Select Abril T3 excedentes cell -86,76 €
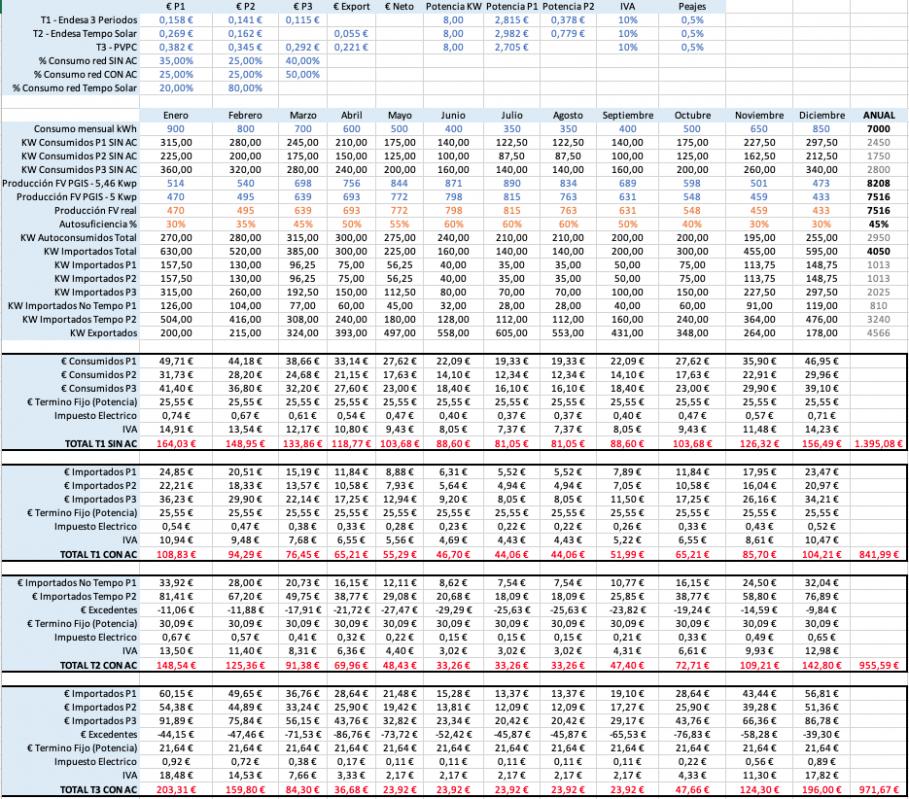This screenshot has height=799, width=909. point(351,735)
